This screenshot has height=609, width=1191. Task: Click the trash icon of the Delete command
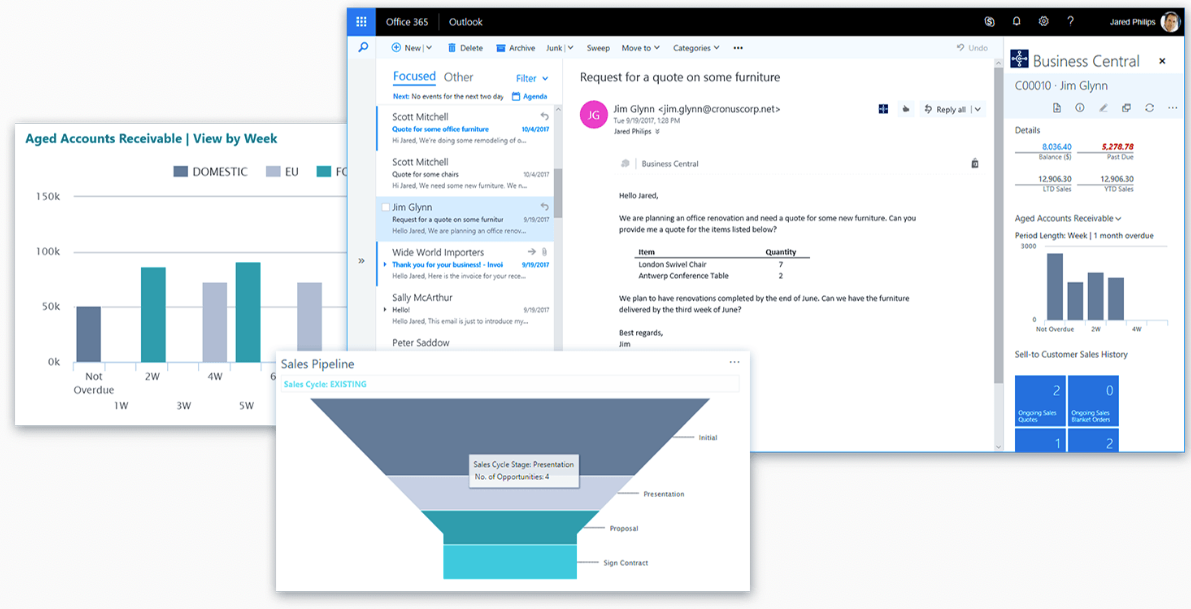point(452,48)
